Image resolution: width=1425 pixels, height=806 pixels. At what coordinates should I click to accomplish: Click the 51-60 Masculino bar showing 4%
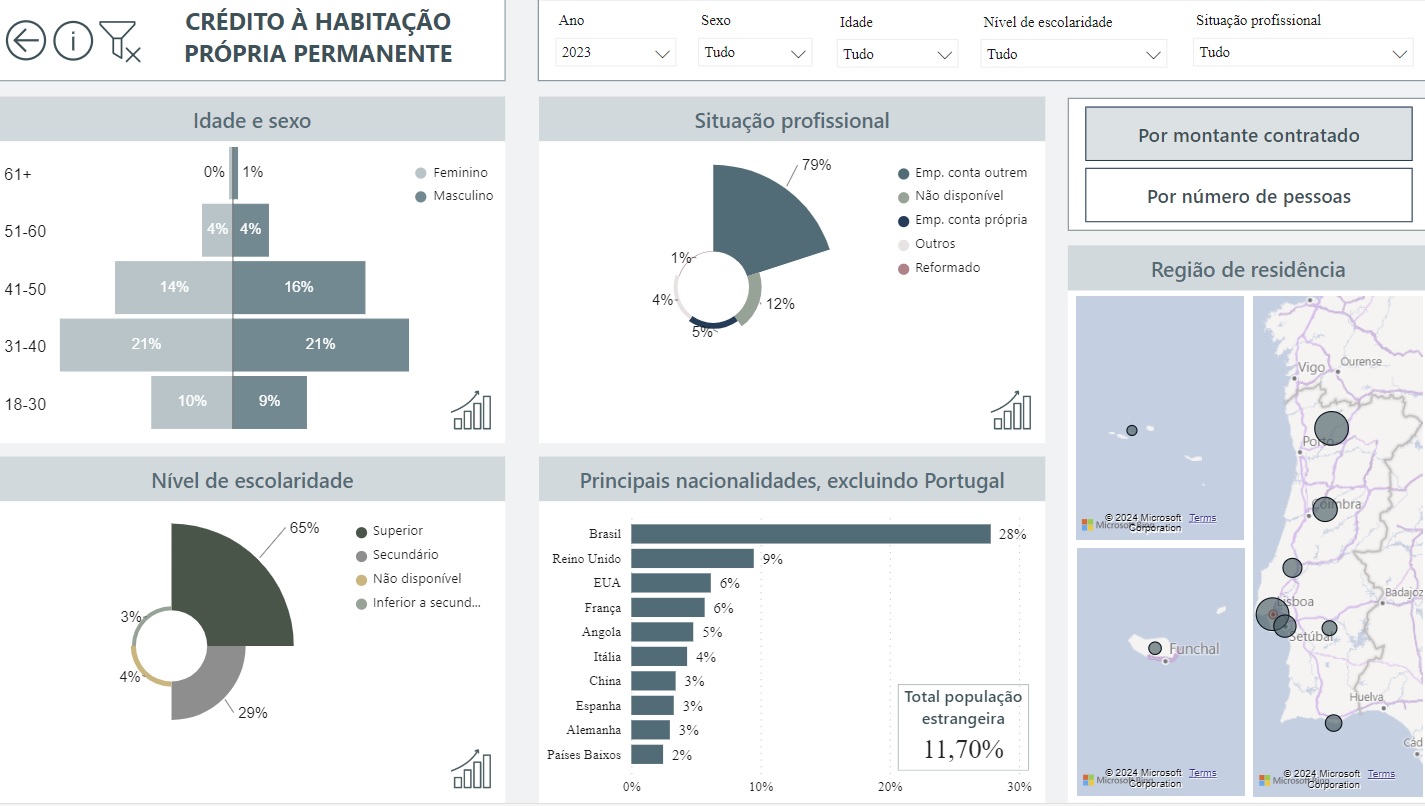(x=251, y=230)
